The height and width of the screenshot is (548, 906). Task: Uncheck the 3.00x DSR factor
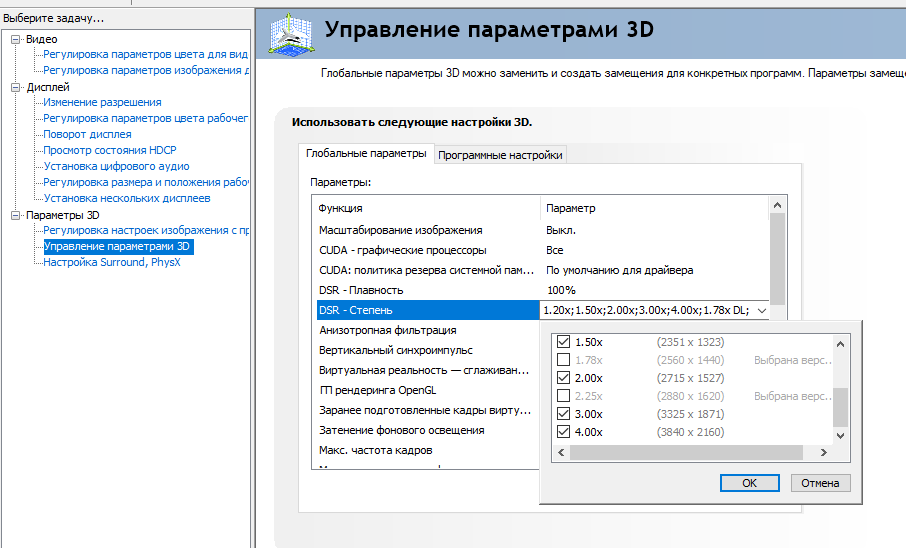pyautogui.click(x=563, y=413)
